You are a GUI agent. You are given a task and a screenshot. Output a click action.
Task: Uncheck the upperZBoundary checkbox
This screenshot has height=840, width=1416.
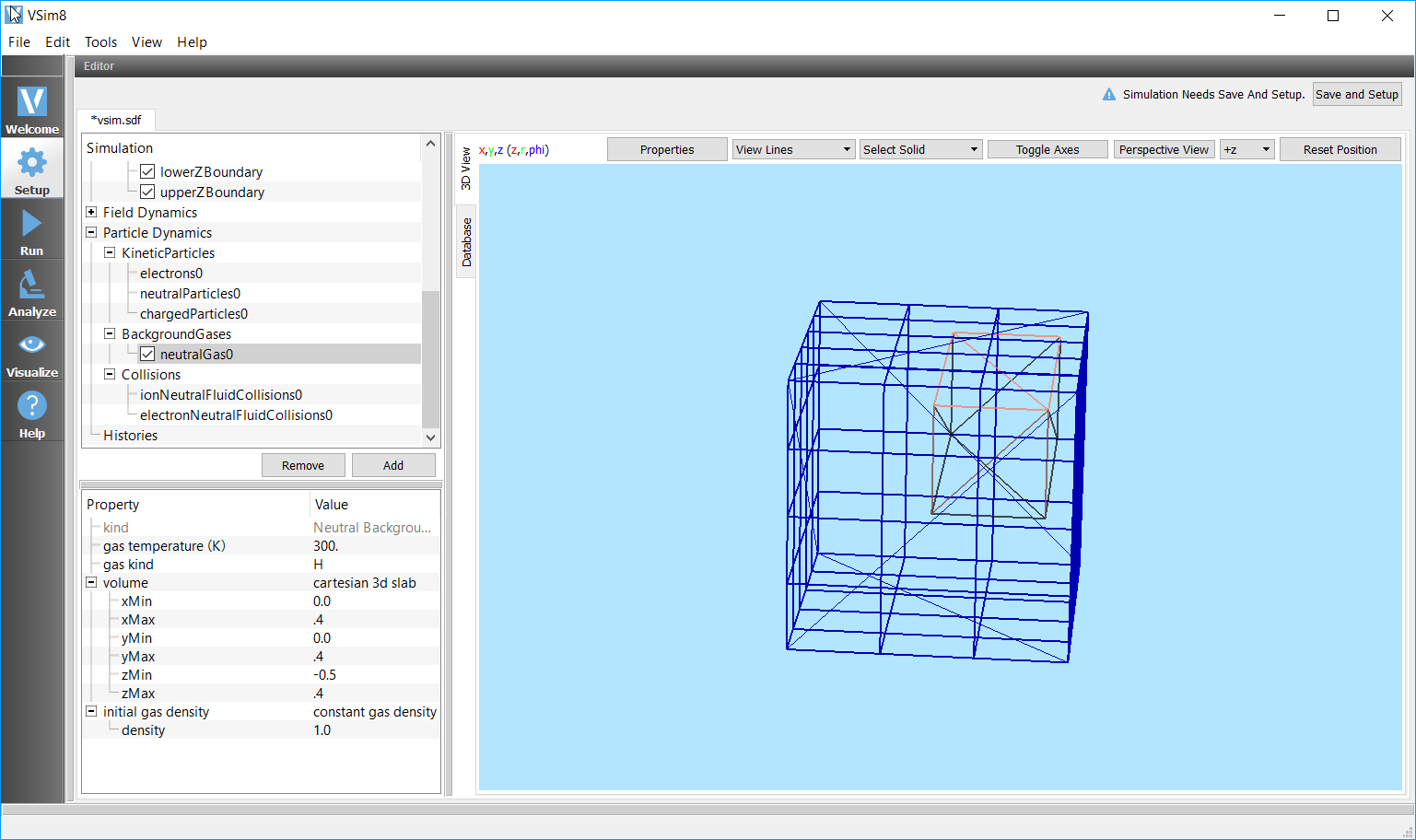coord(147,192)
